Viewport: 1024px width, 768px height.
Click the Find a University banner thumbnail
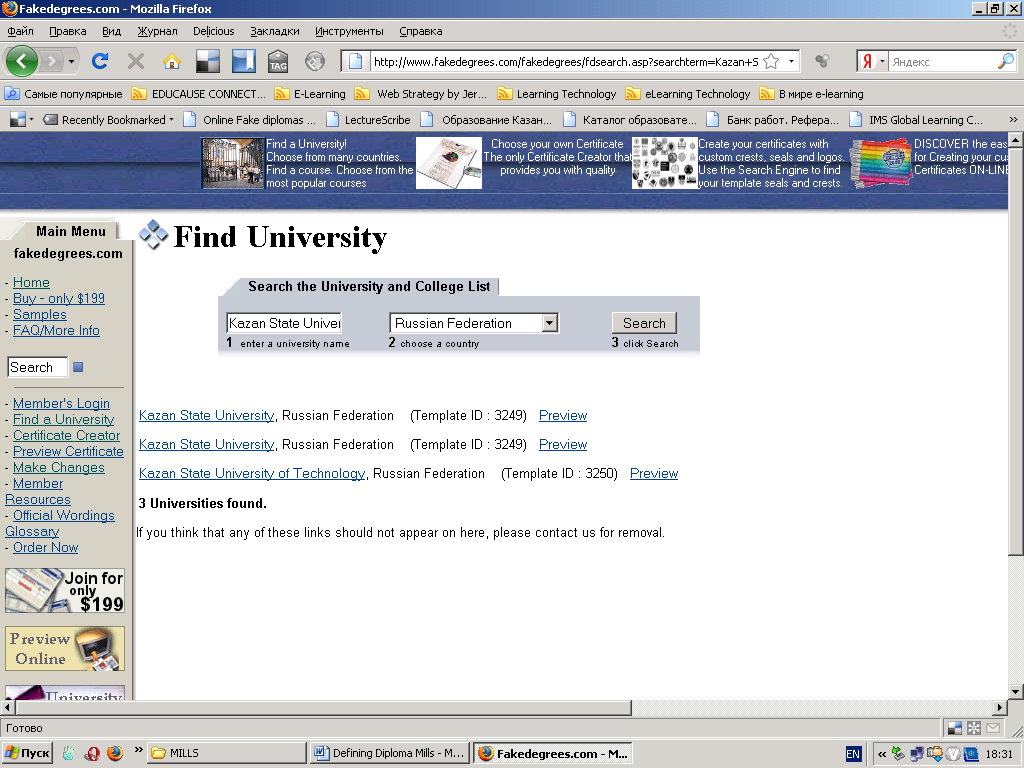[232, 163]
